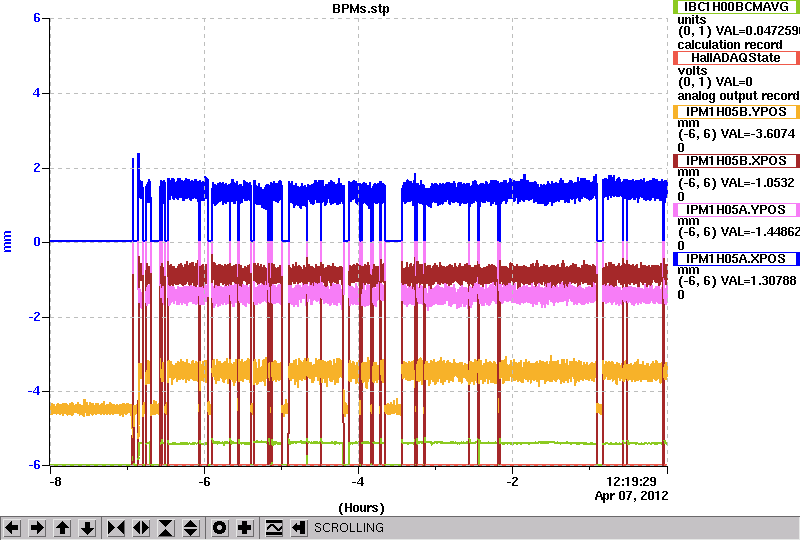Click the x-axis tick label -8

tap(55, 482)
